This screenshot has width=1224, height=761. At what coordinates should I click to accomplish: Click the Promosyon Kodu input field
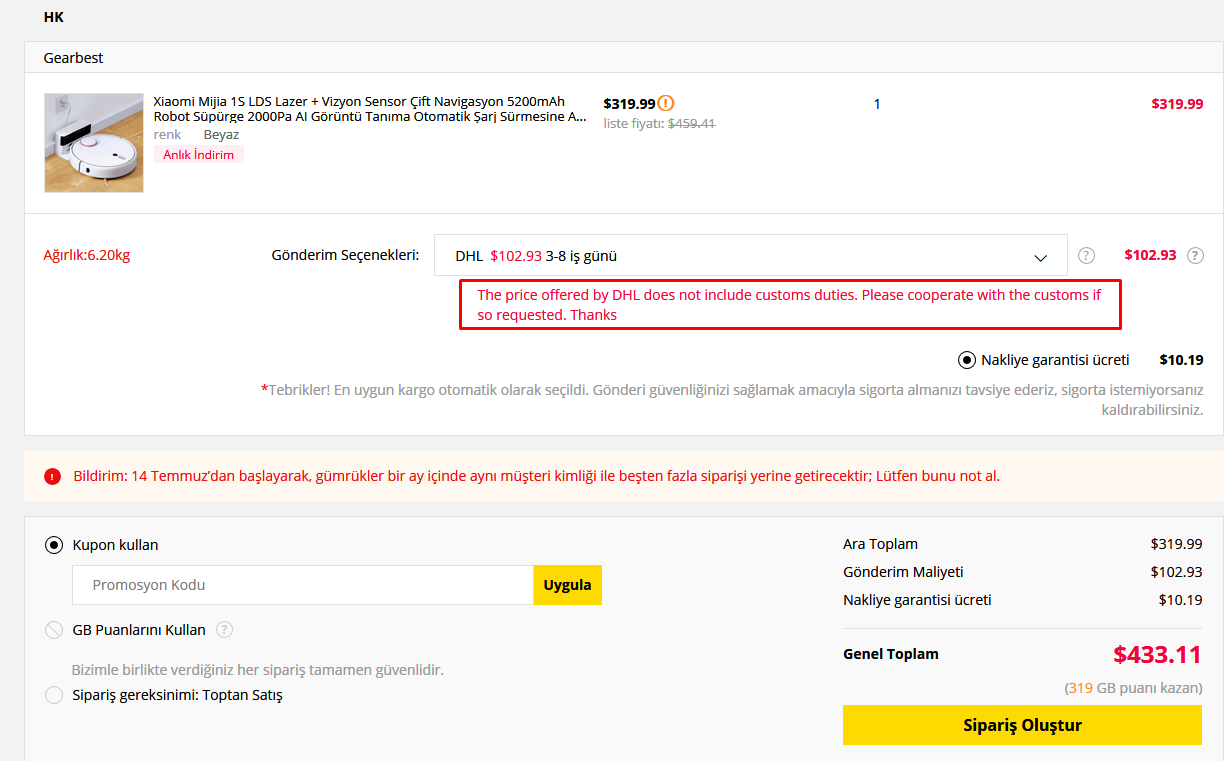coord(303,585)
